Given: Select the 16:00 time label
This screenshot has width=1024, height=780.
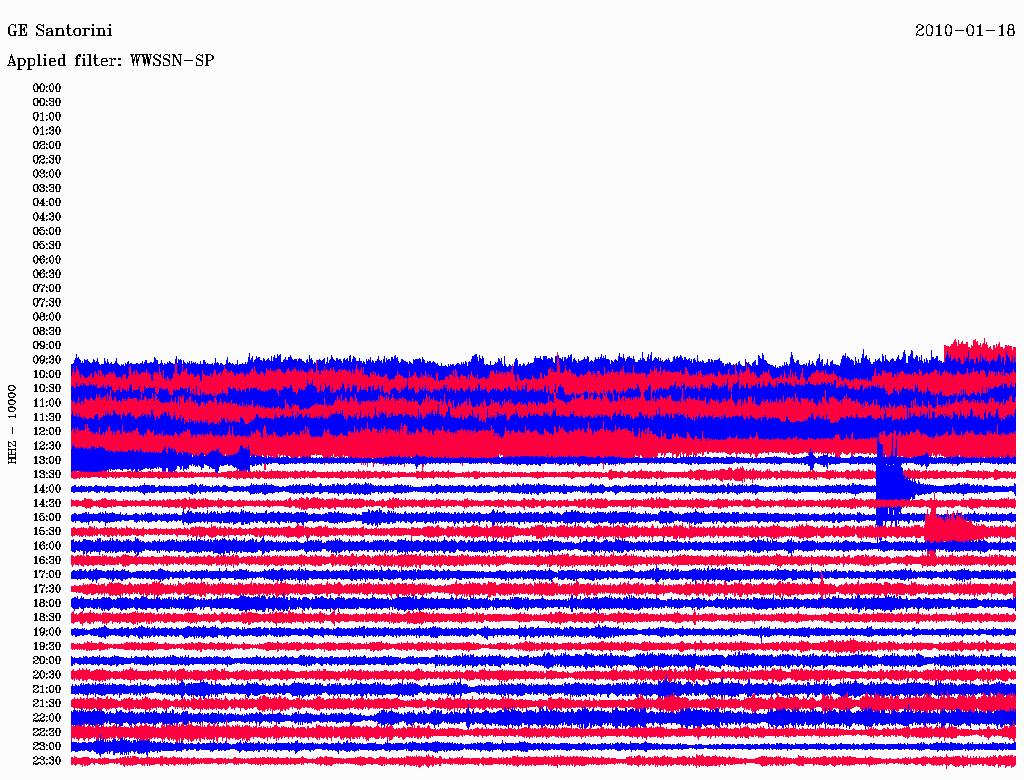Looking at the screenshot, I should pos(46,546).
